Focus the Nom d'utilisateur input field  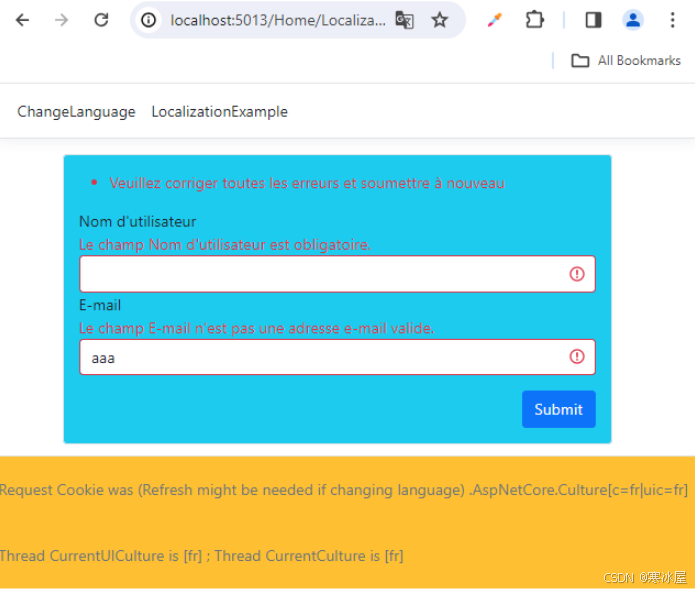[337, 274]
